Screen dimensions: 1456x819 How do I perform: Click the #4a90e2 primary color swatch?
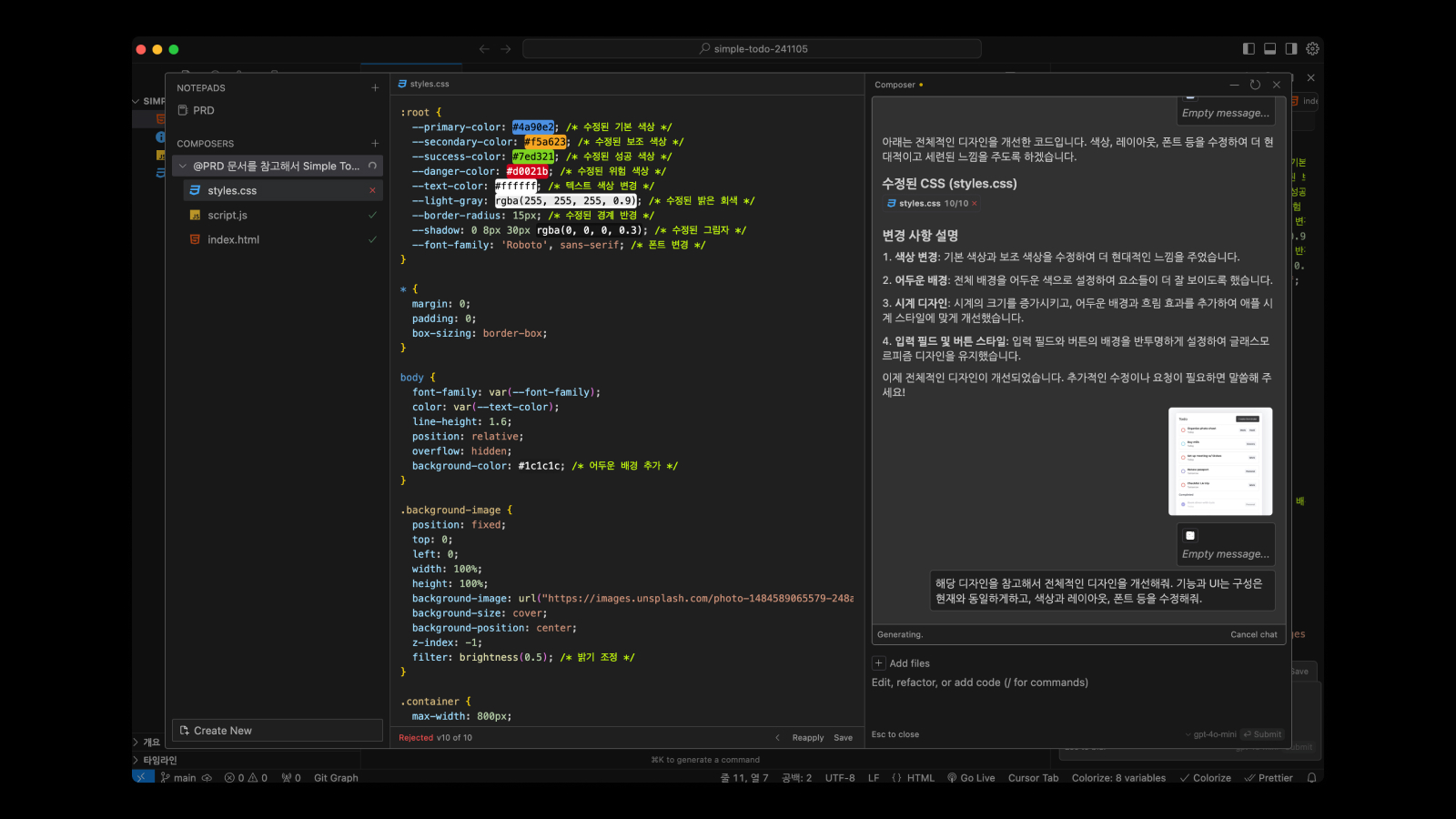pos(533,127)
